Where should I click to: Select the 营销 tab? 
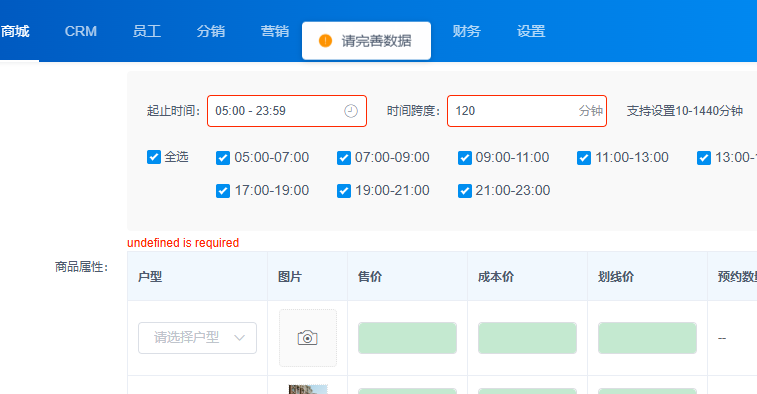click(275, 31)
